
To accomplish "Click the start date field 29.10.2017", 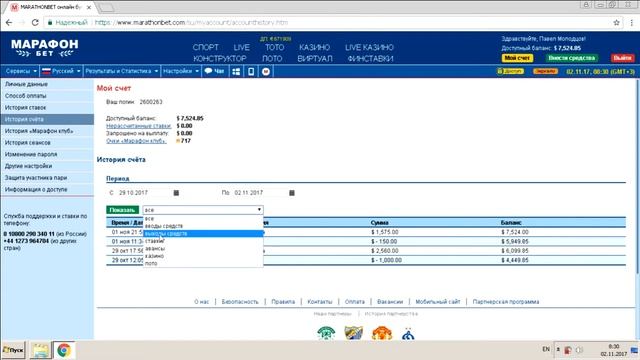I will [x=144, y=193].
